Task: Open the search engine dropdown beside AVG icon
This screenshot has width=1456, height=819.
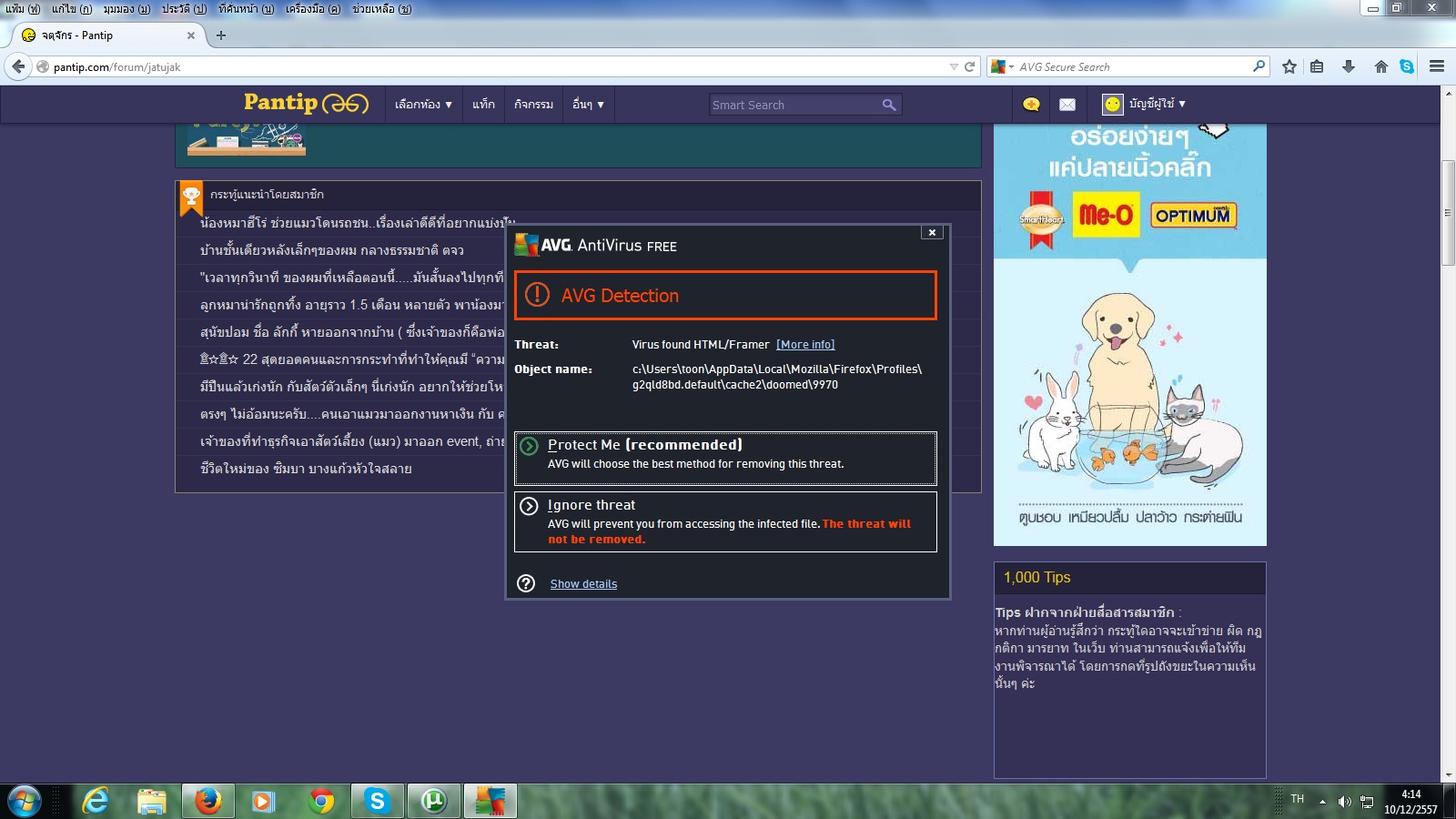Action: click(1011, 66)
